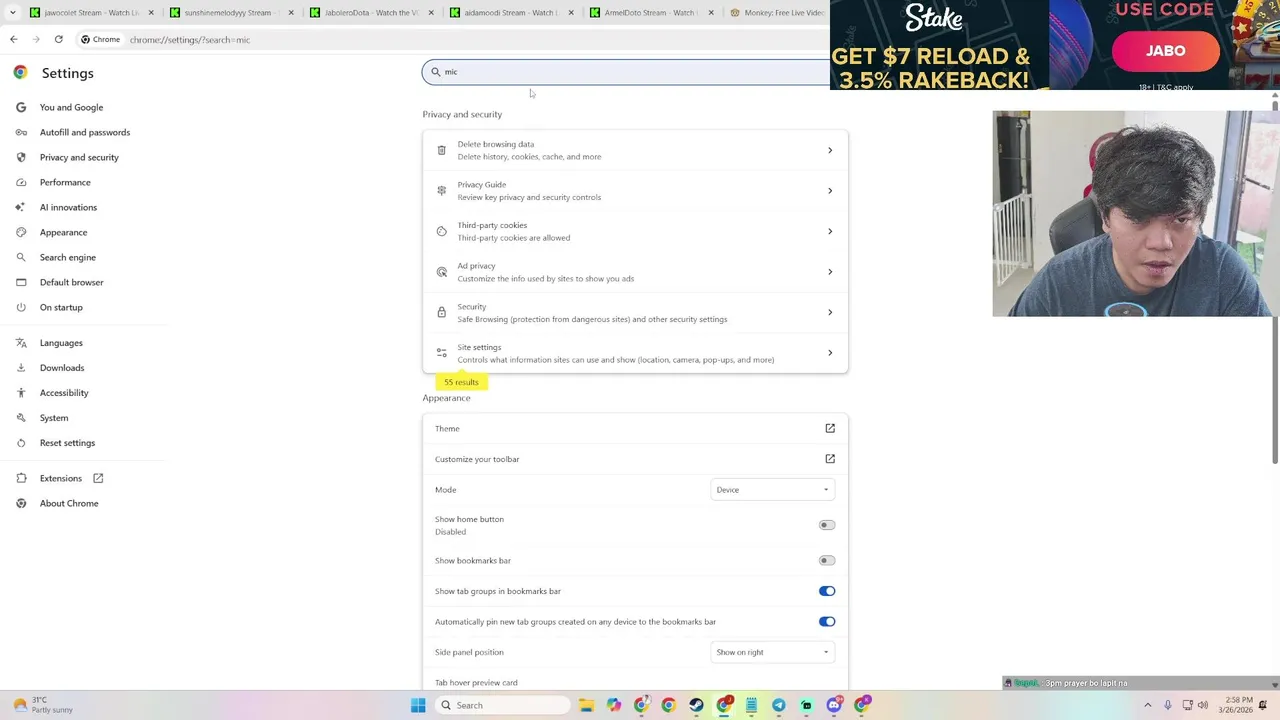The image size is (1280, 720).
Task: Click the System wrench icon
Action: click(x=20, y=418)
